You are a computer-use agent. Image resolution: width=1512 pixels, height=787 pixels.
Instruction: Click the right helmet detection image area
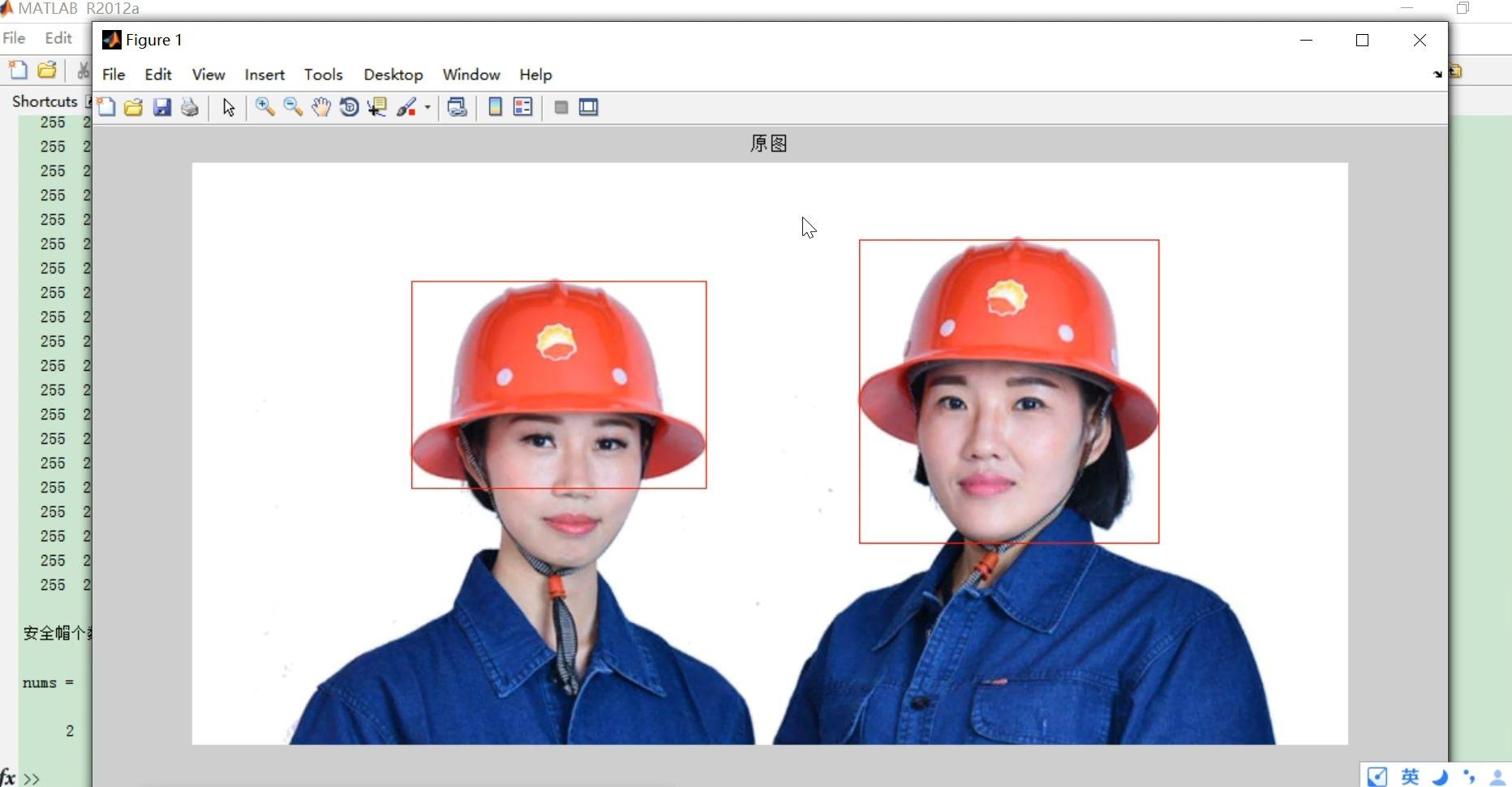click(1009, 391)
